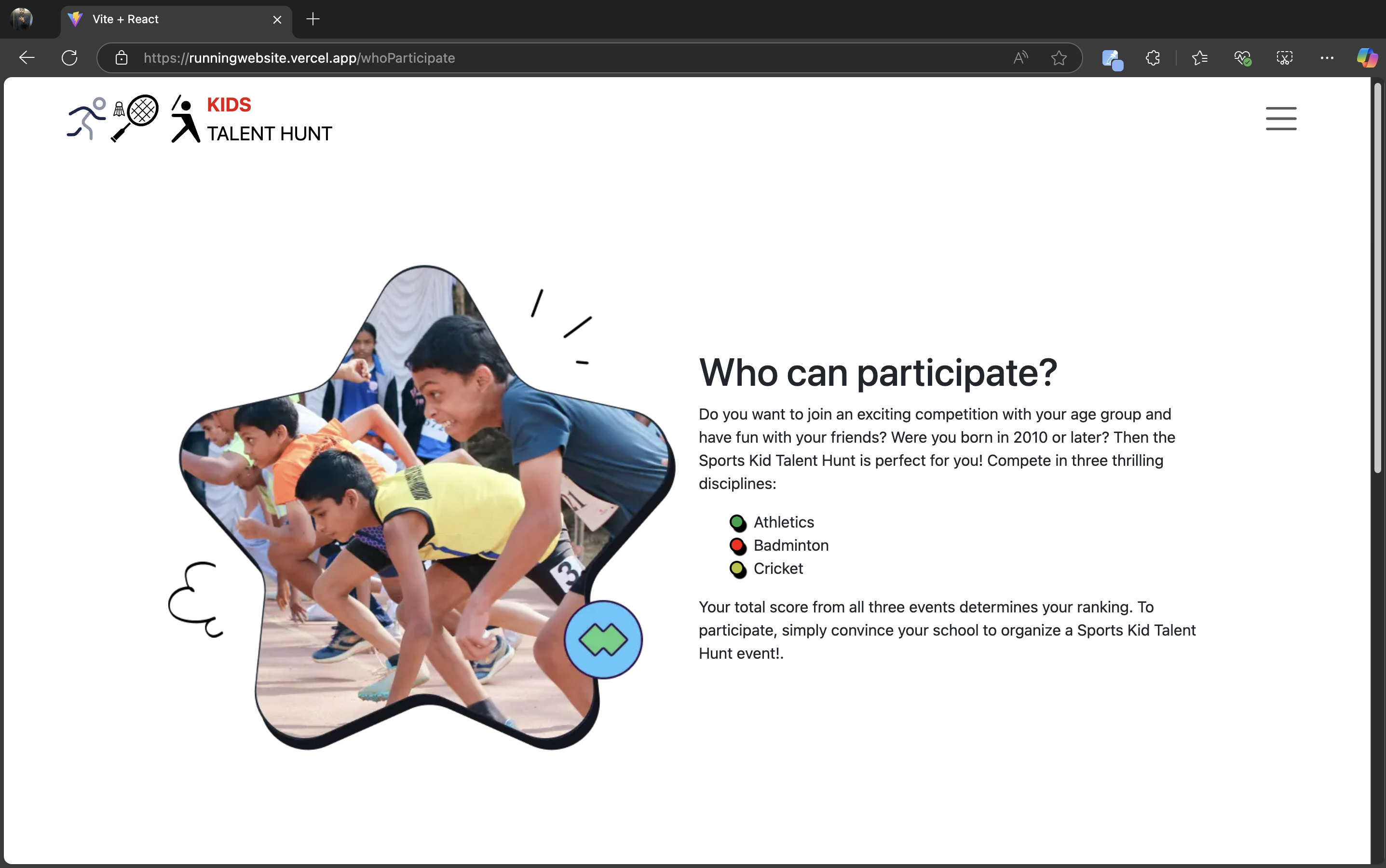
Task: Open Collections via the star-list icon
Action: pos(1199,57)
